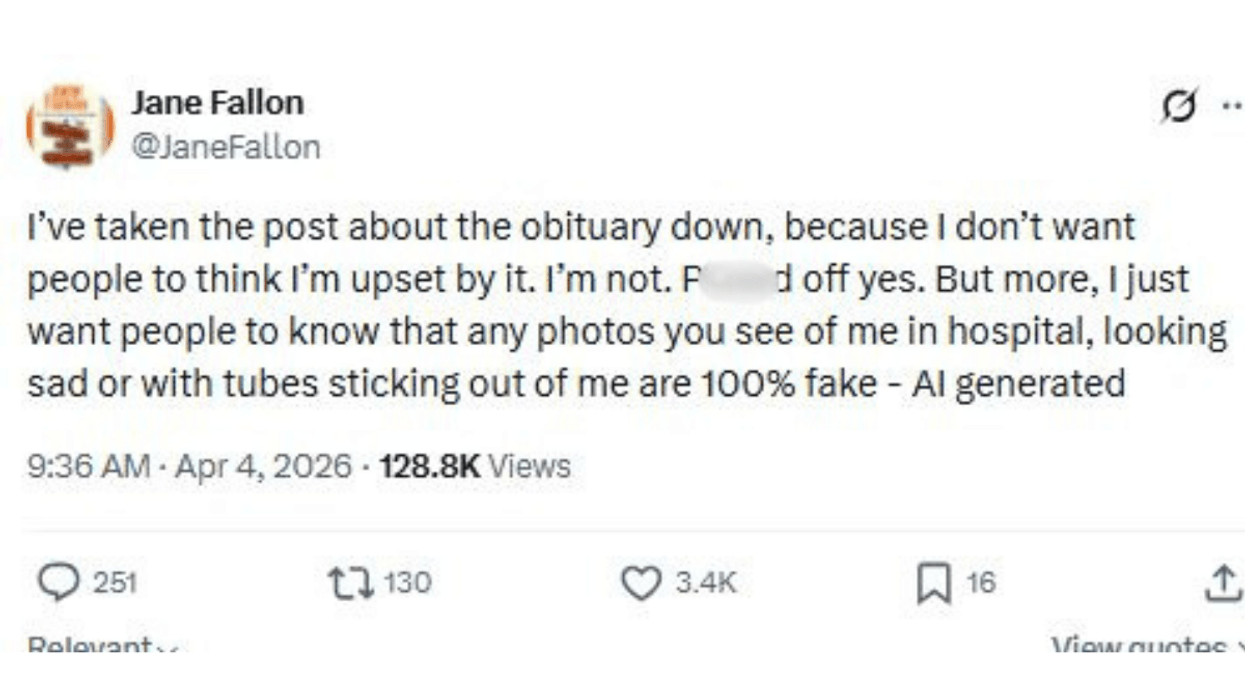The image size is (1245, 700).
Task: Click the Grok icon beside the tweet header
Action: coord(1181,107)
